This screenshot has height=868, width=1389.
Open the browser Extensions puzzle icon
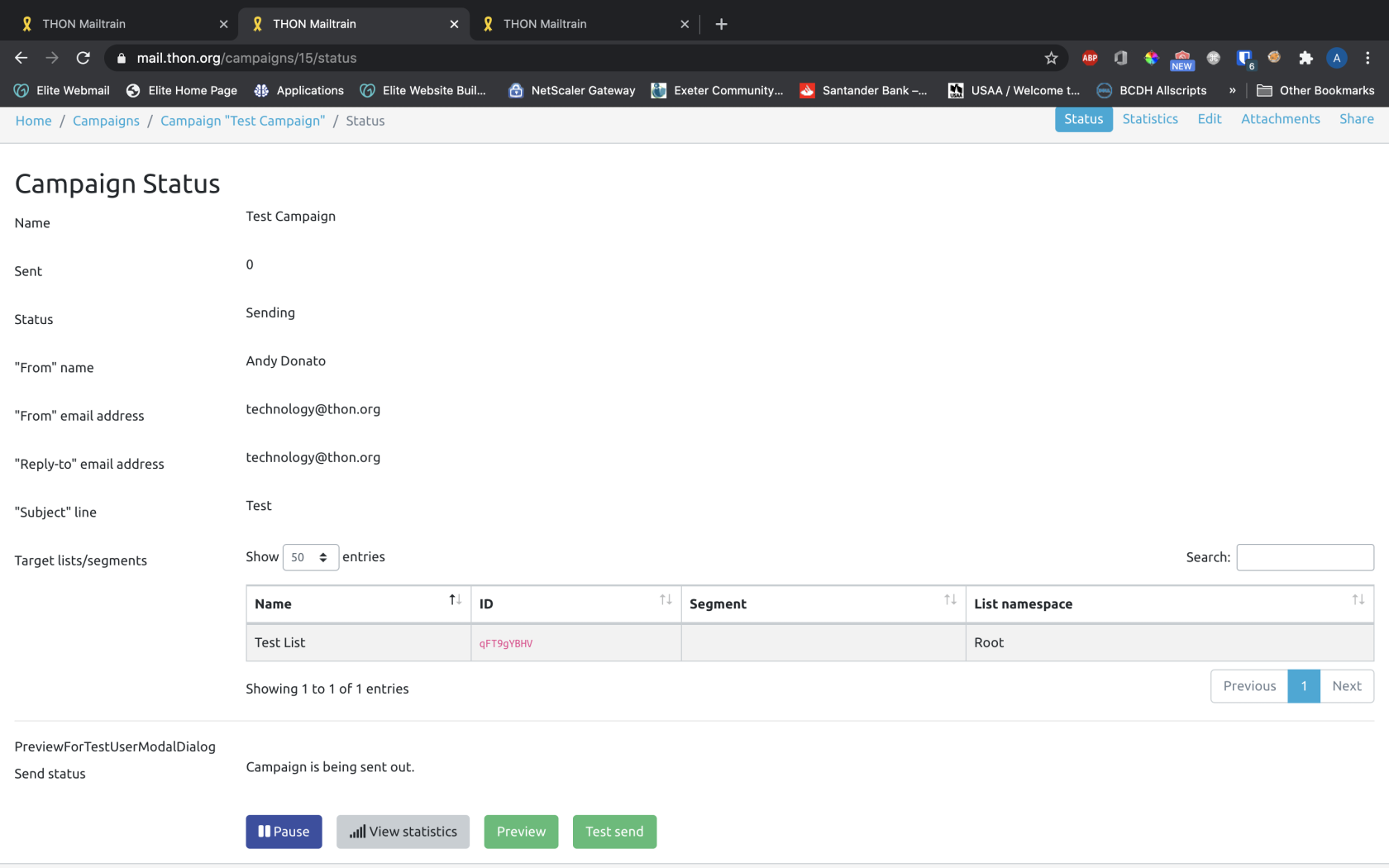pyautogui.click(x=1305, y=58)
